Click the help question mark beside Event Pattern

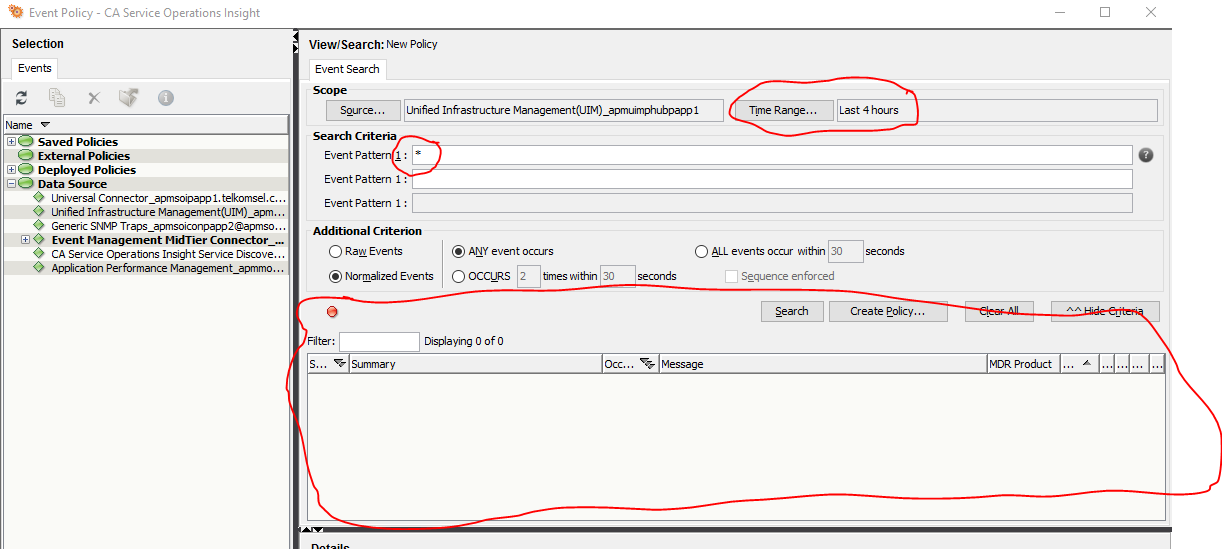coord(1146,155)
